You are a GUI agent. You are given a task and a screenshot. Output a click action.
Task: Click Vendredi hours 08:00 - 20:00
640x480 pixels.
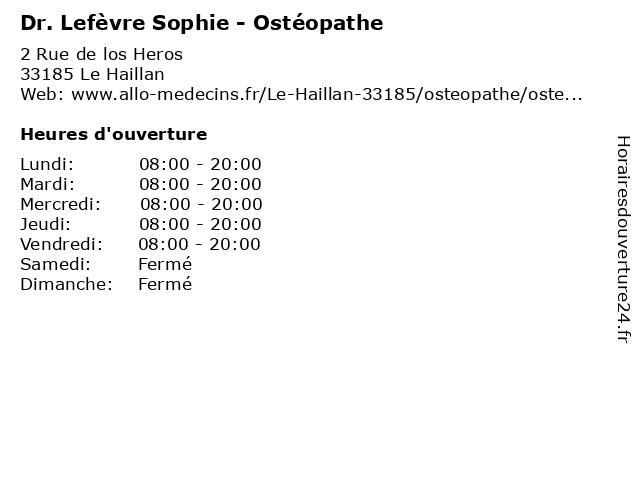pyautogui.click(x=199, y=244)
